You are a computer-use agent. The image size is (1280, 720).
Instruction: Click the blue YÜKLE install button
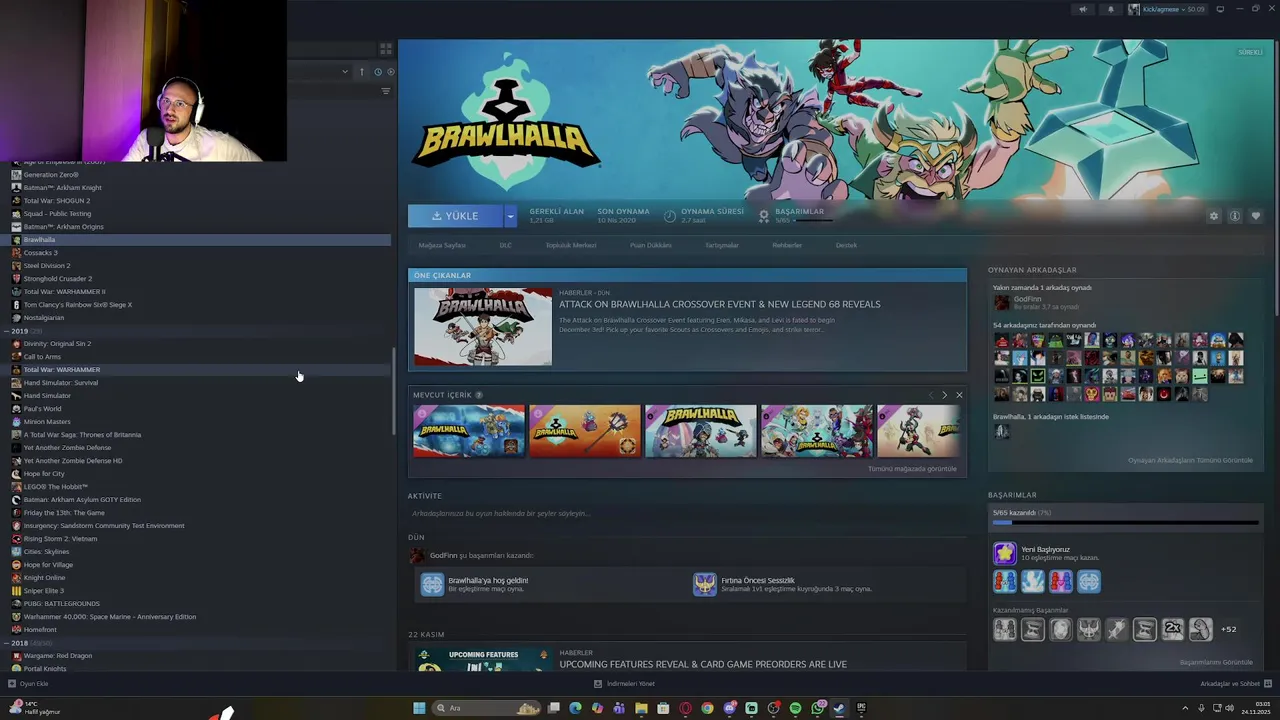point(455,216)
